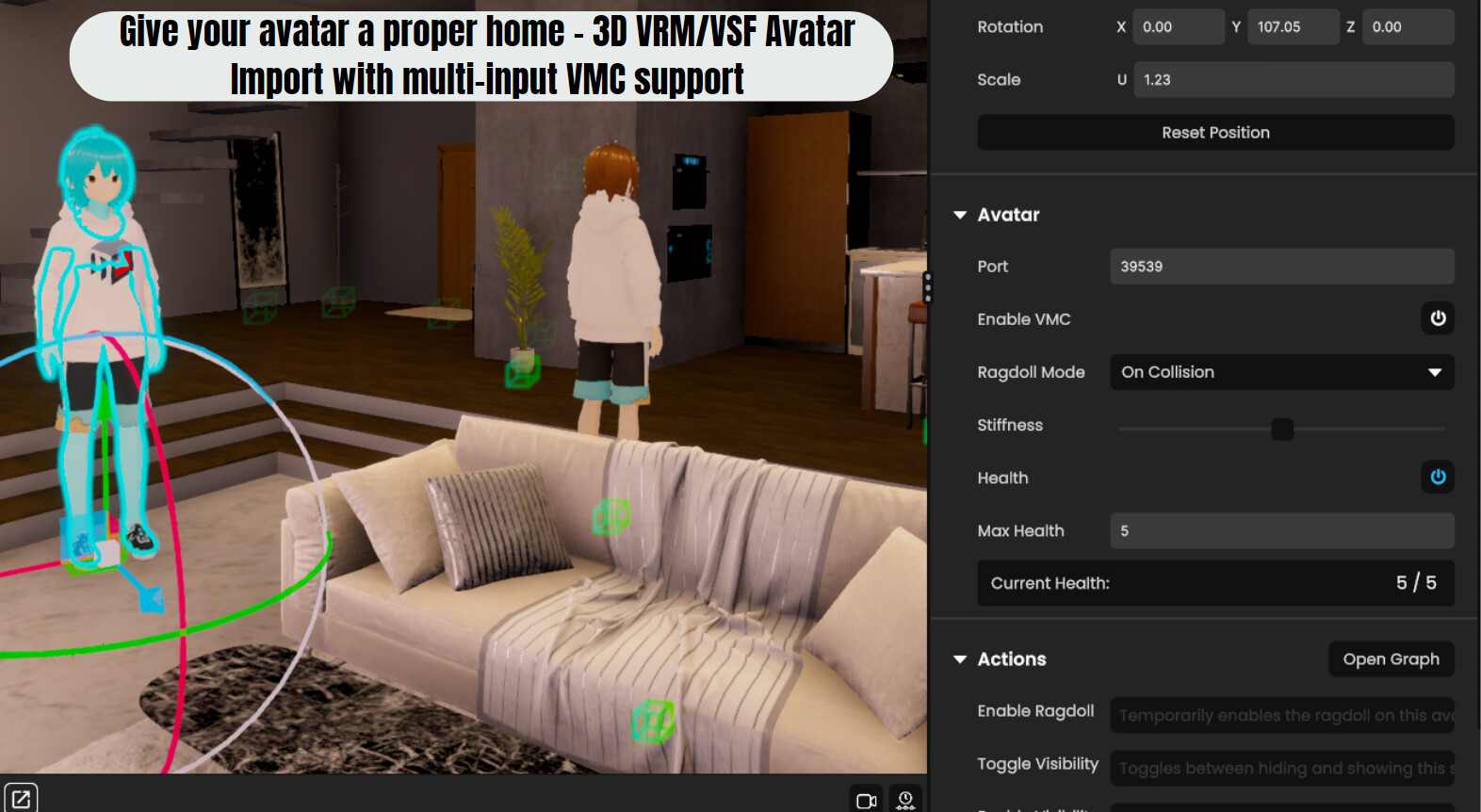The image size is (1481, 812).
Task: Toggle the Enable VMC power button
Action: click(x=1437, y=318)
